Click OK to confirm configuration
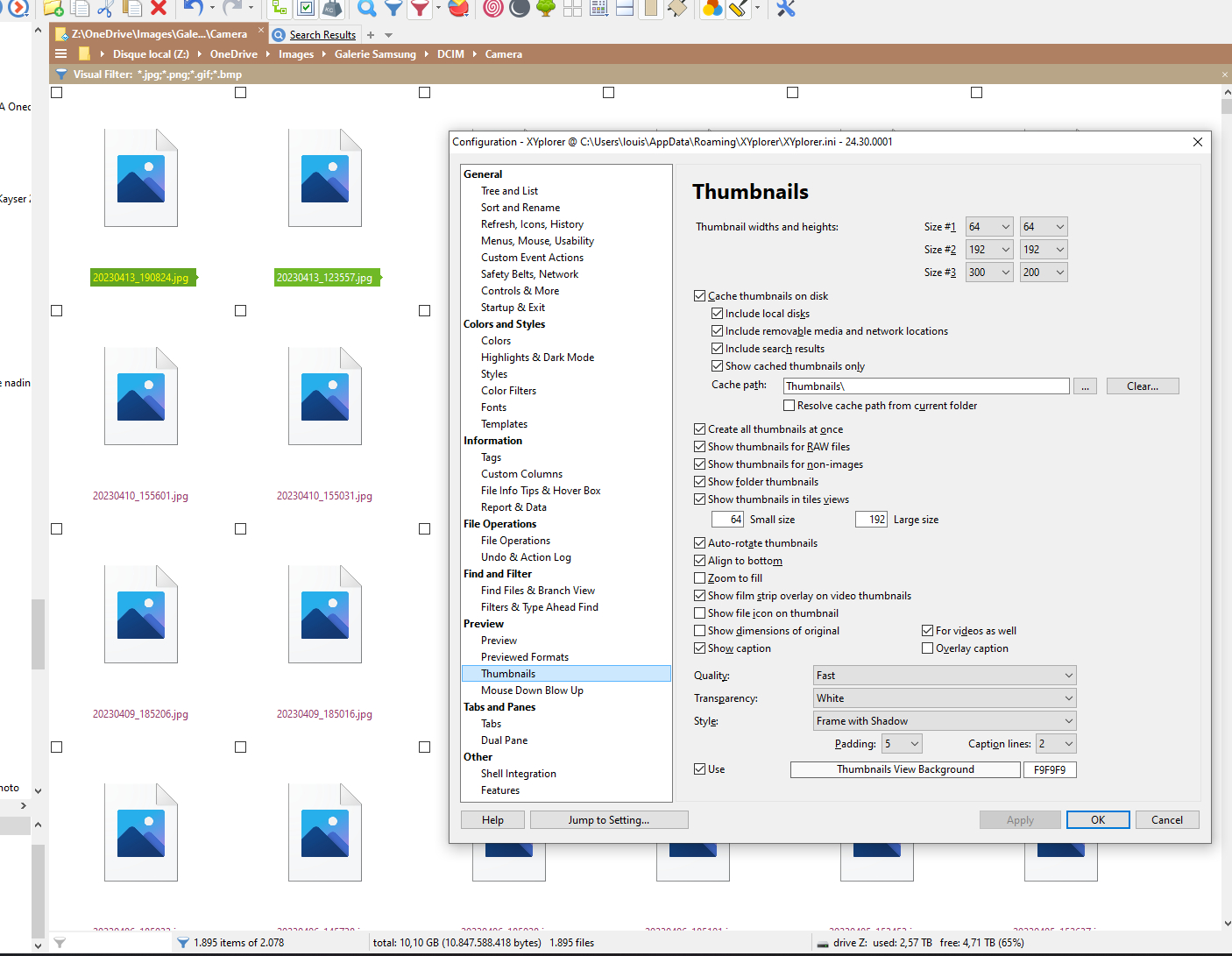The image size is (1232, 956). [1098, 820]
